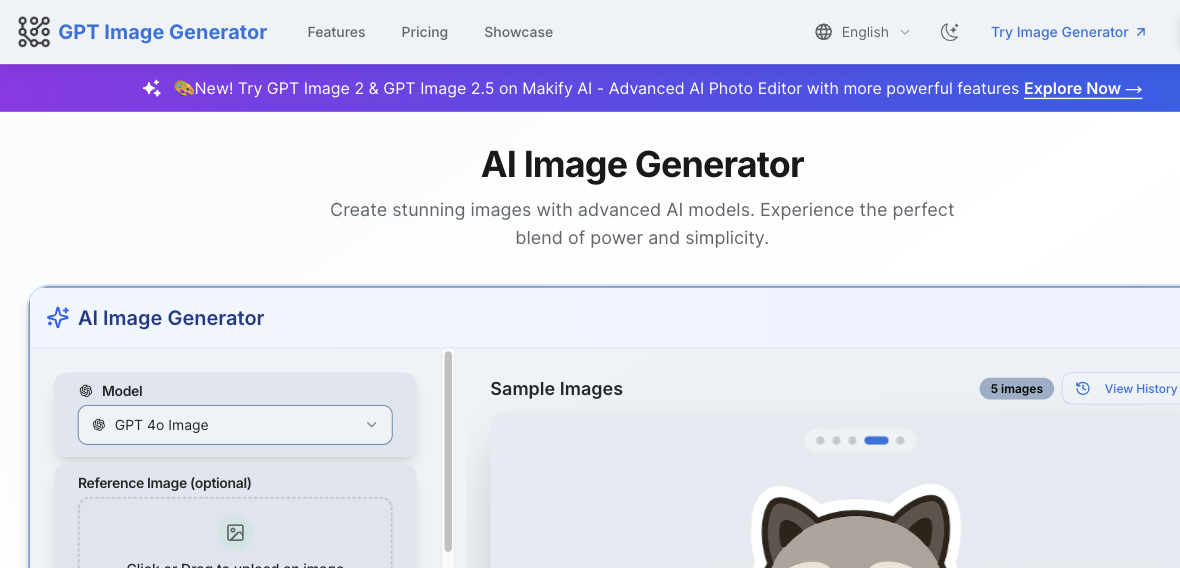Open the Features menu item
Image resolution: width=1180 pixels, height=568 pixels.
click(336, 32)
